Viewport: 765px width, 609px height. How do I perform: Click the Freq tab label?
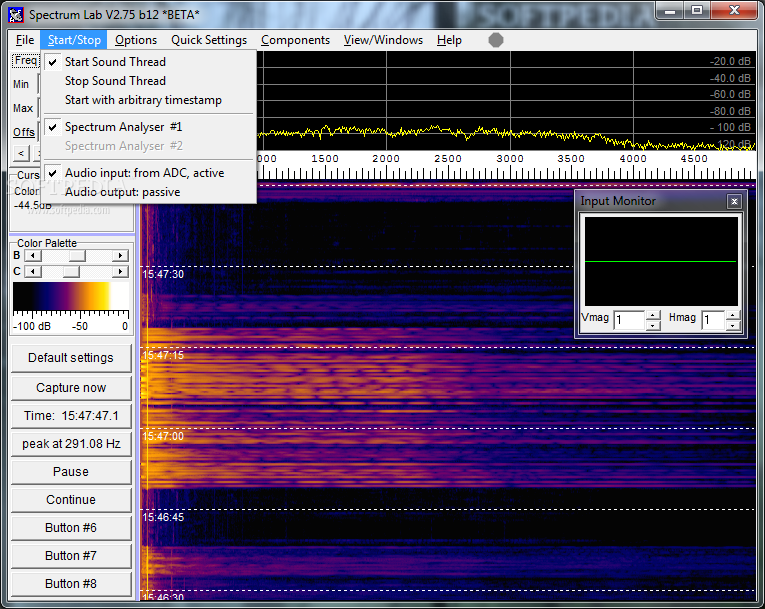pyautogui.click(x=25, y=61)
